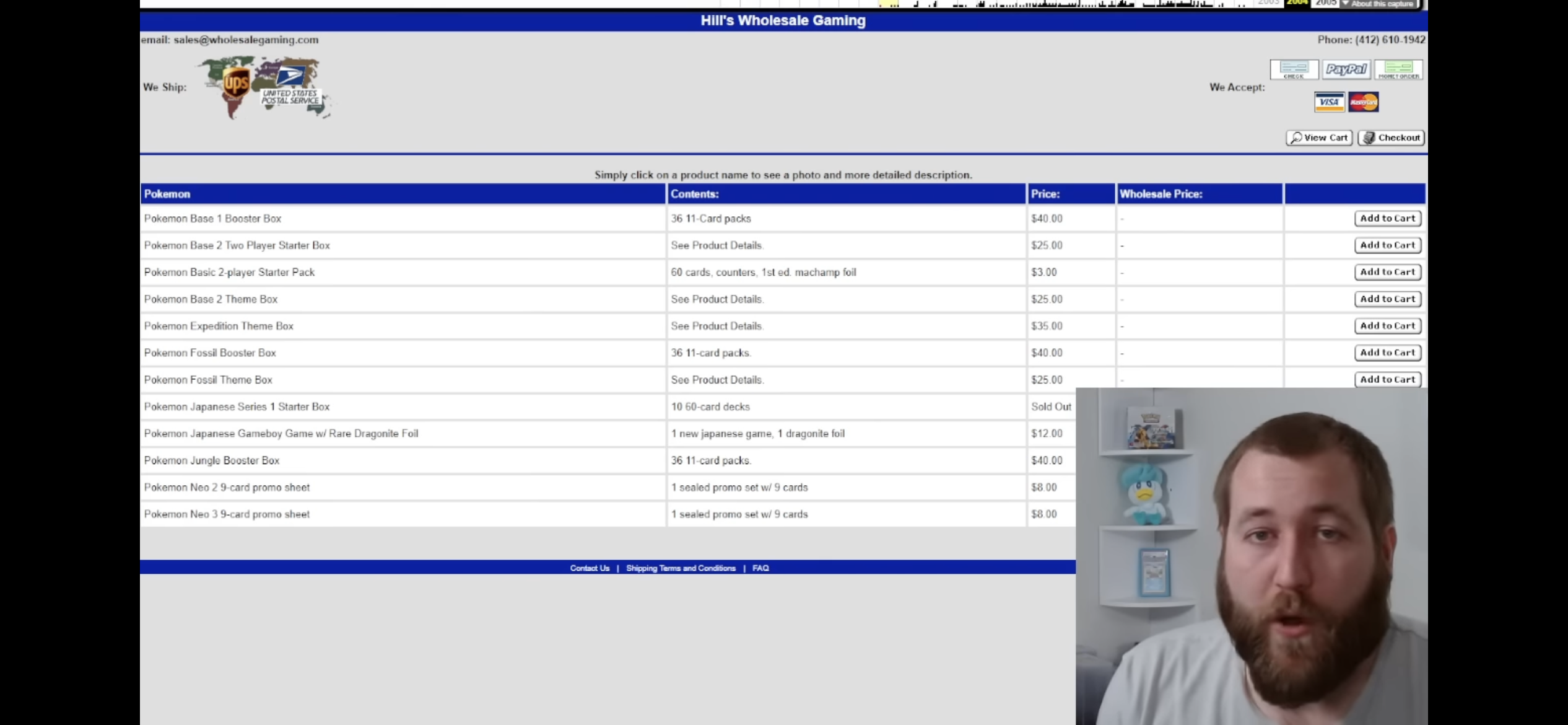1568x725 pixels.
Task: Add Pokemon Base 1 Booster Box to cart
Action: [1388, 218]
